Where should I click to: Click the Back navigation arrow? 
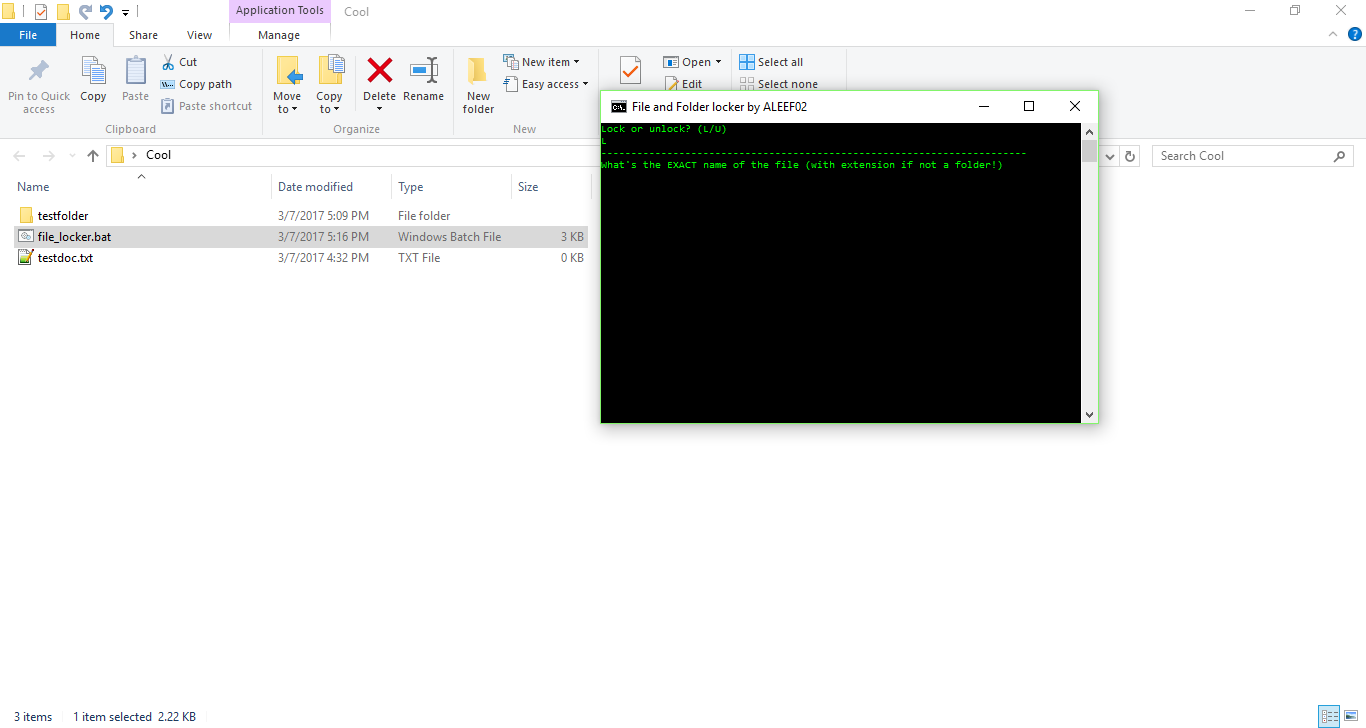18,155
